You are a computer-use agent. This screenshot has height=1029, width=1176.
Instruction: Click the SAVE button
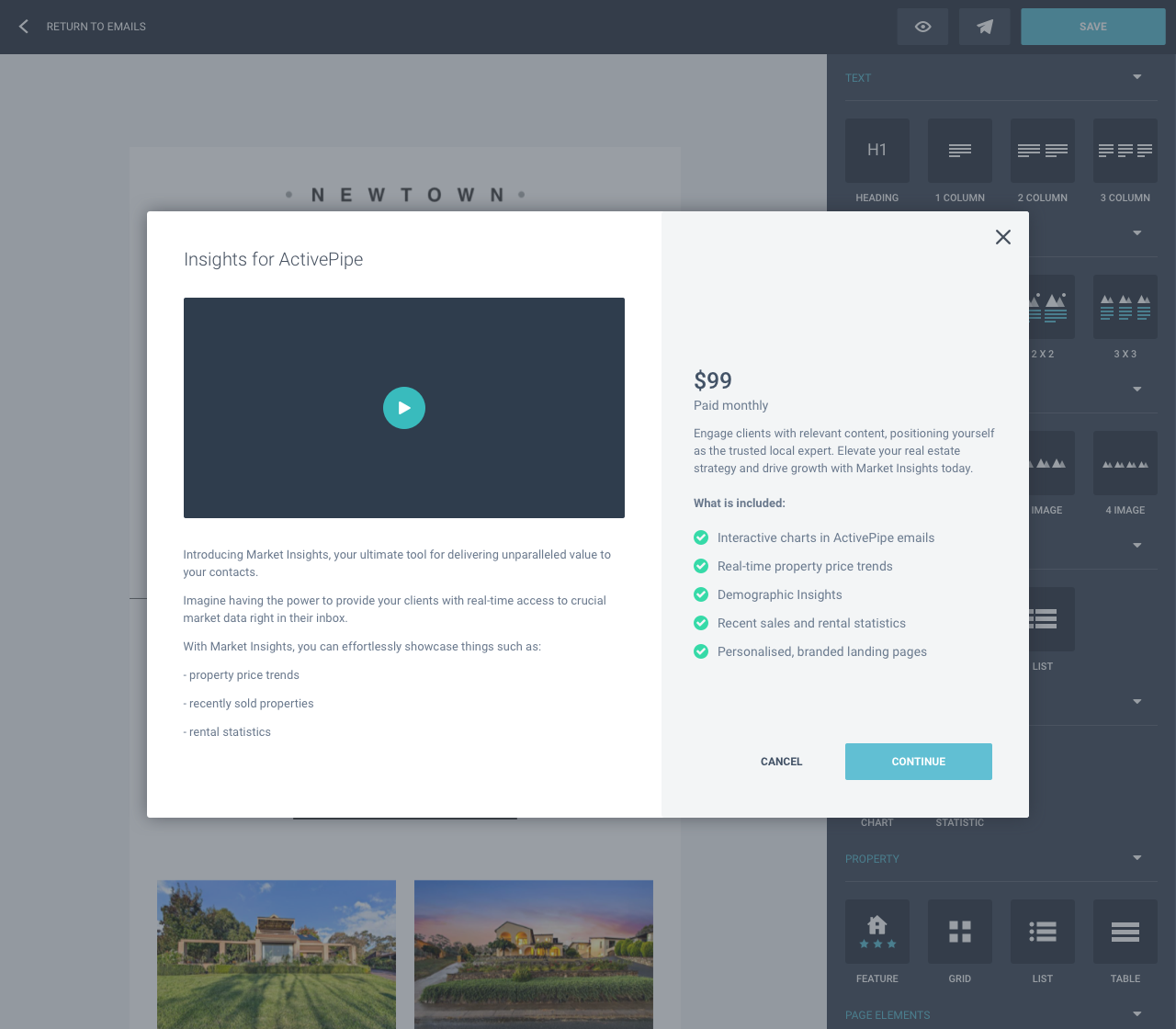pos(1093,27)
